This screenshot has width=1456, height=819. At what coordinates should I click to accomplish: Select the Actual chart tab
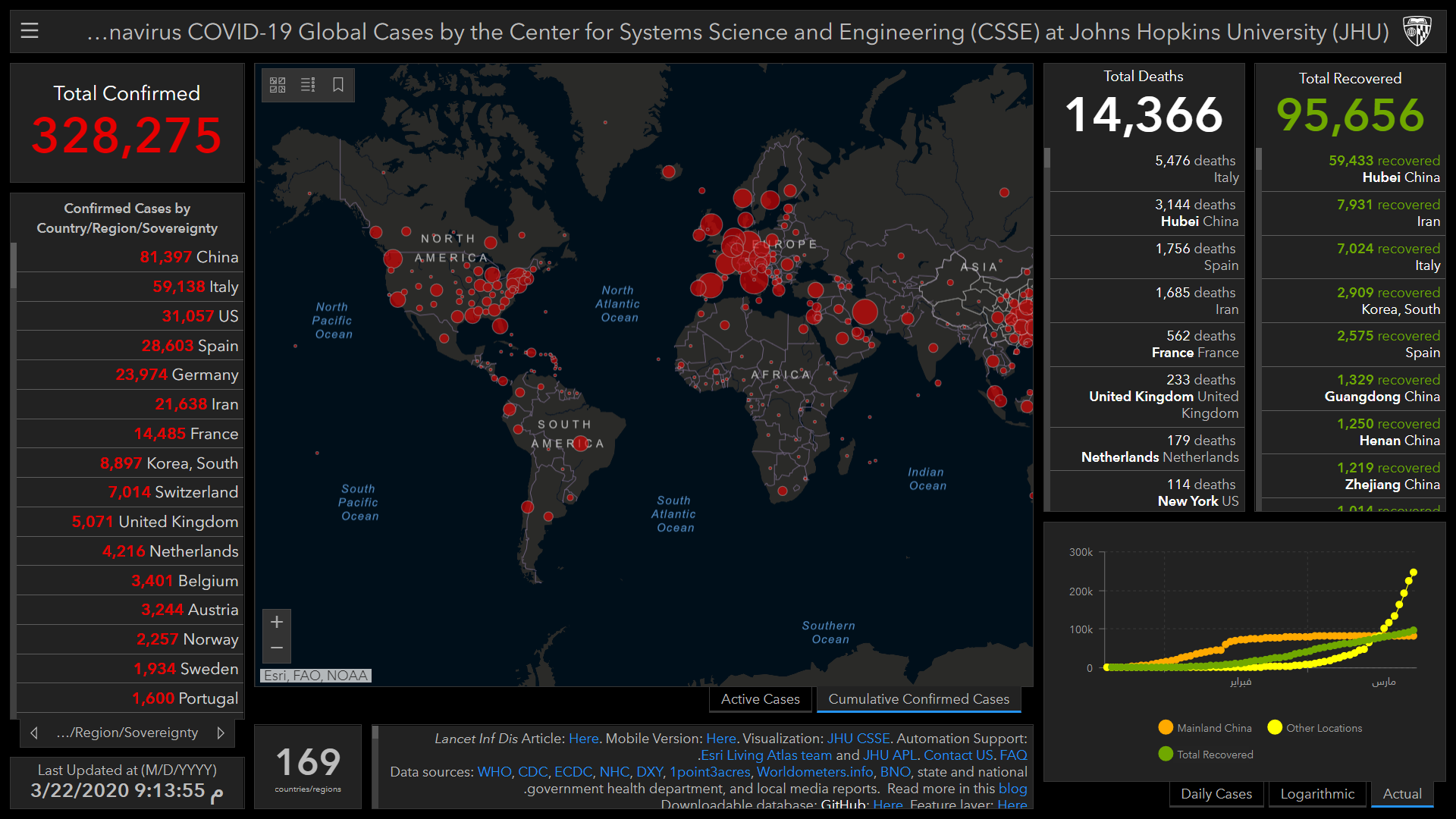coord(1402,794)
